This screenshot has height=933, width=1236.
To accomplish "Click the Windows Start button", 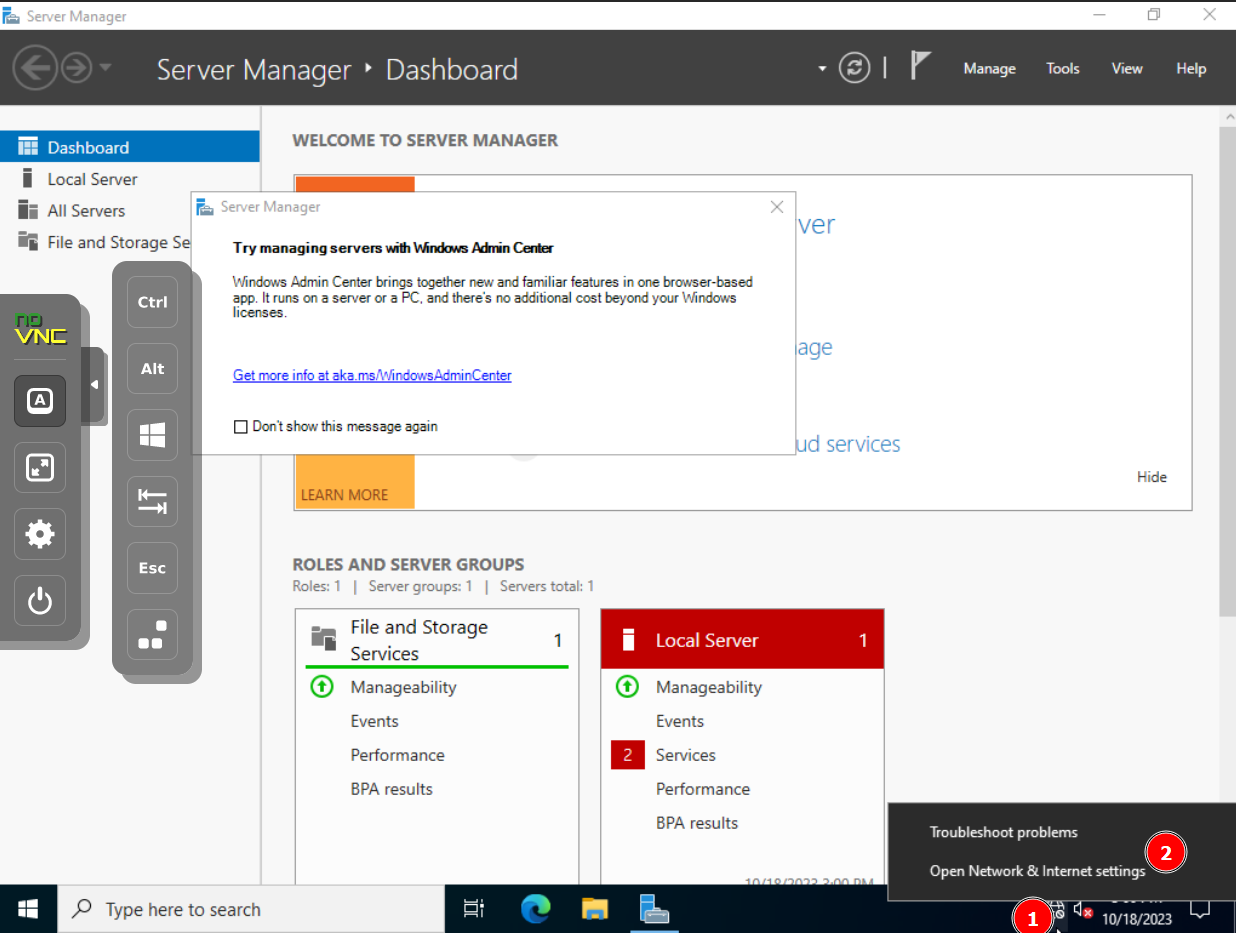I will click(28, 909).
